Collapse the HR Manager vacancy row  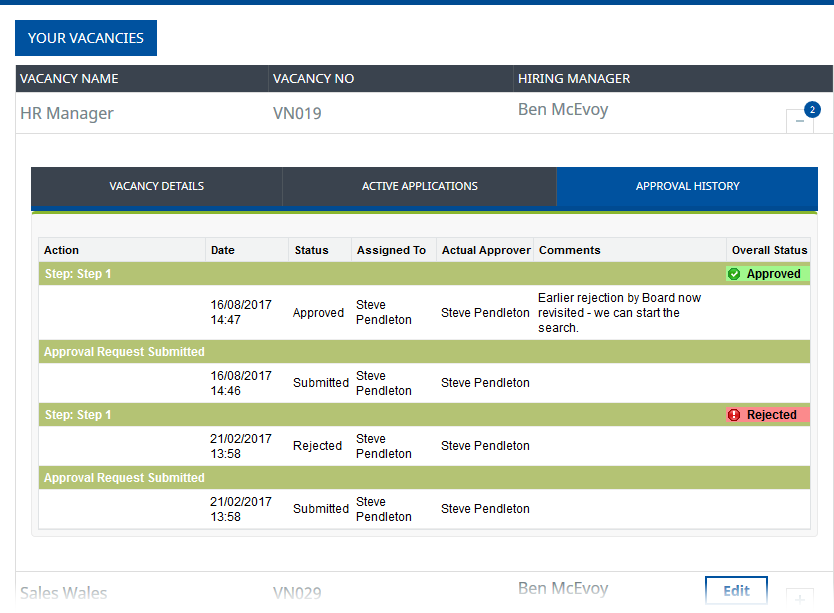(800, 121)
